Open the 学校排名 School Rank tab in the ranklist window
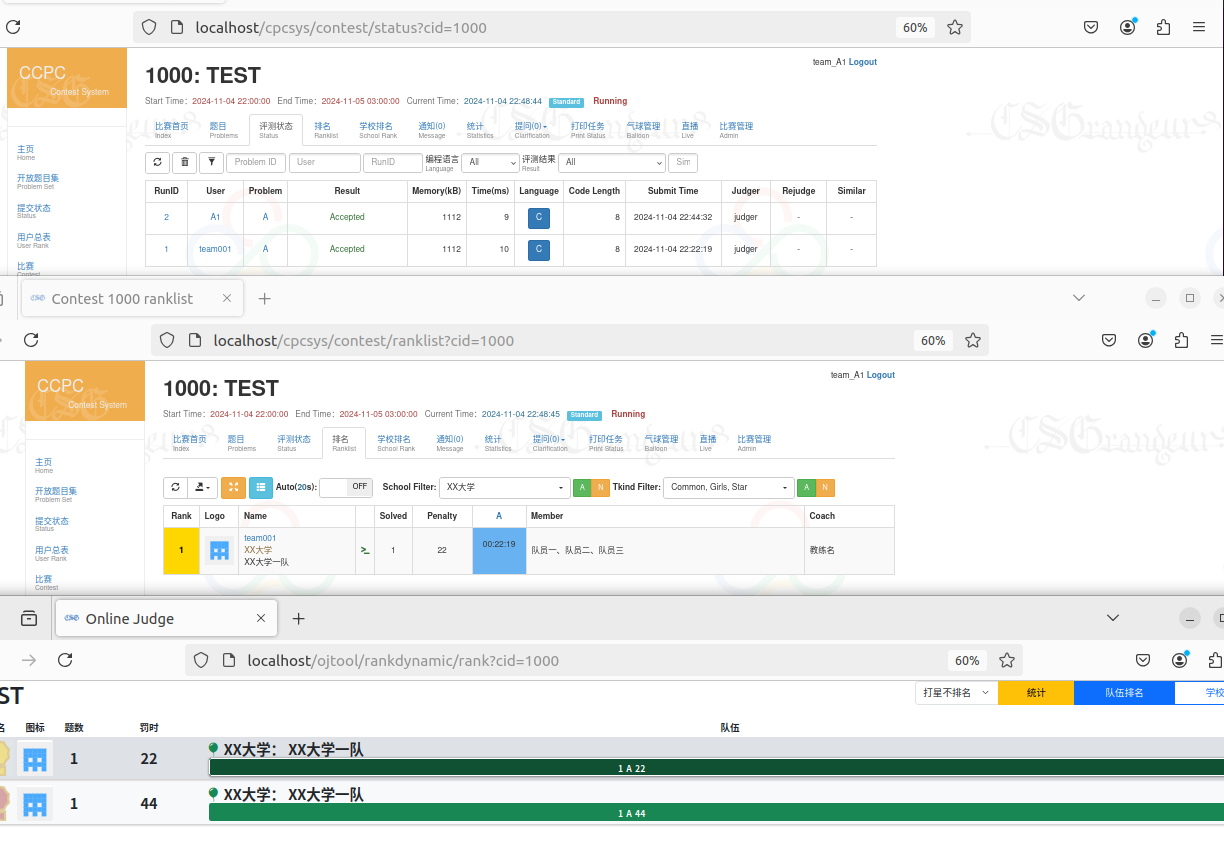The width and height of the screenshot is (1224, 867). point(396,443)
